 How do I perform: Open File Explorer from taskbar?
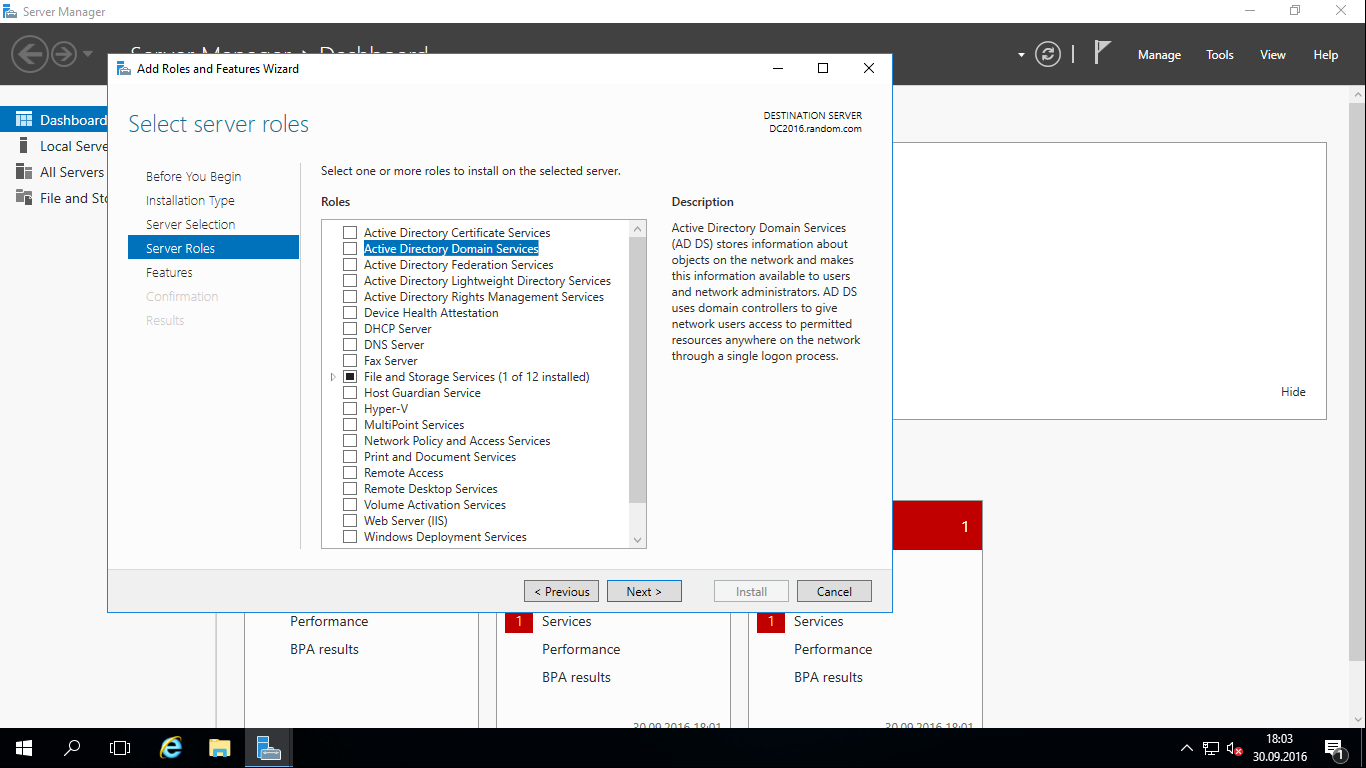(220, 748)
